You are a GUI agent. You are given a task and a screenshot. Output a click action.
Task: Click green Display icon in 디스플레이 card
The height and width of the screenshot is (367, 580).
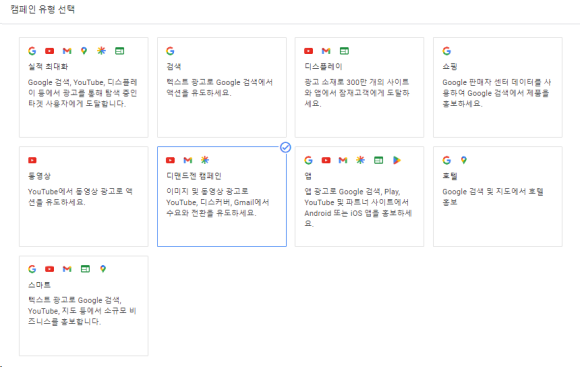click(x=344, y=51)
